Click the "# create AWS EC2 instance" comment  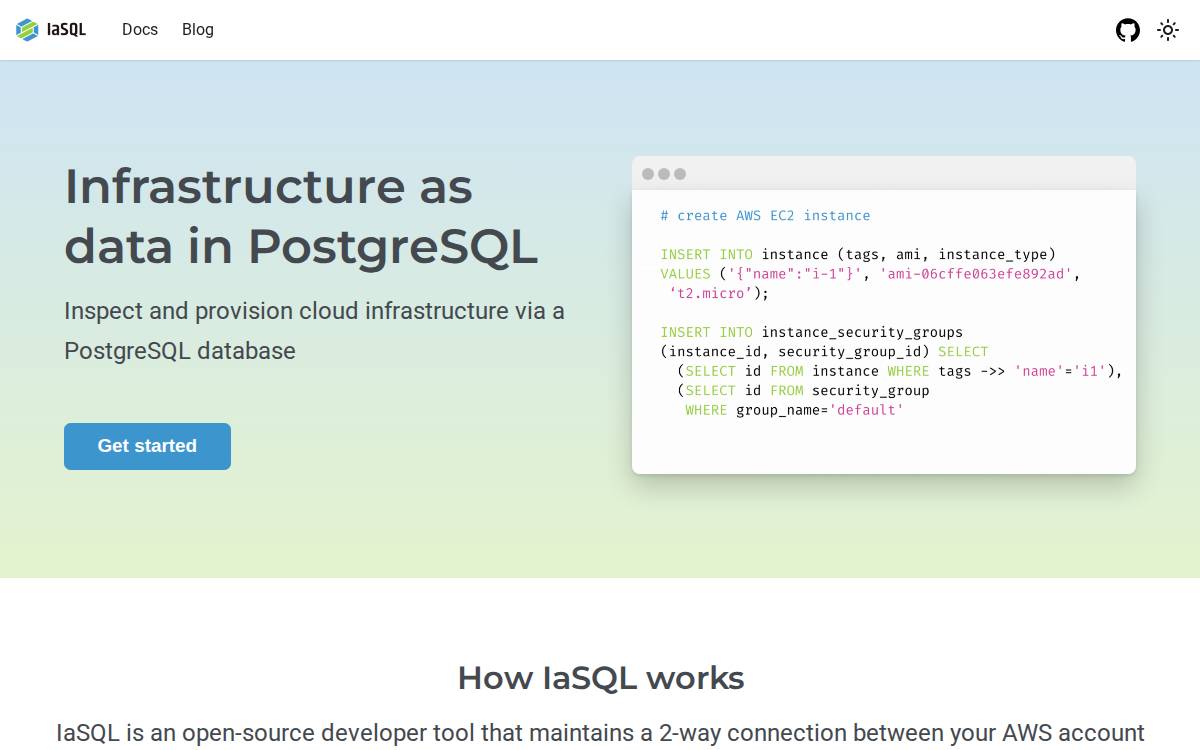(x=765, y=216)
